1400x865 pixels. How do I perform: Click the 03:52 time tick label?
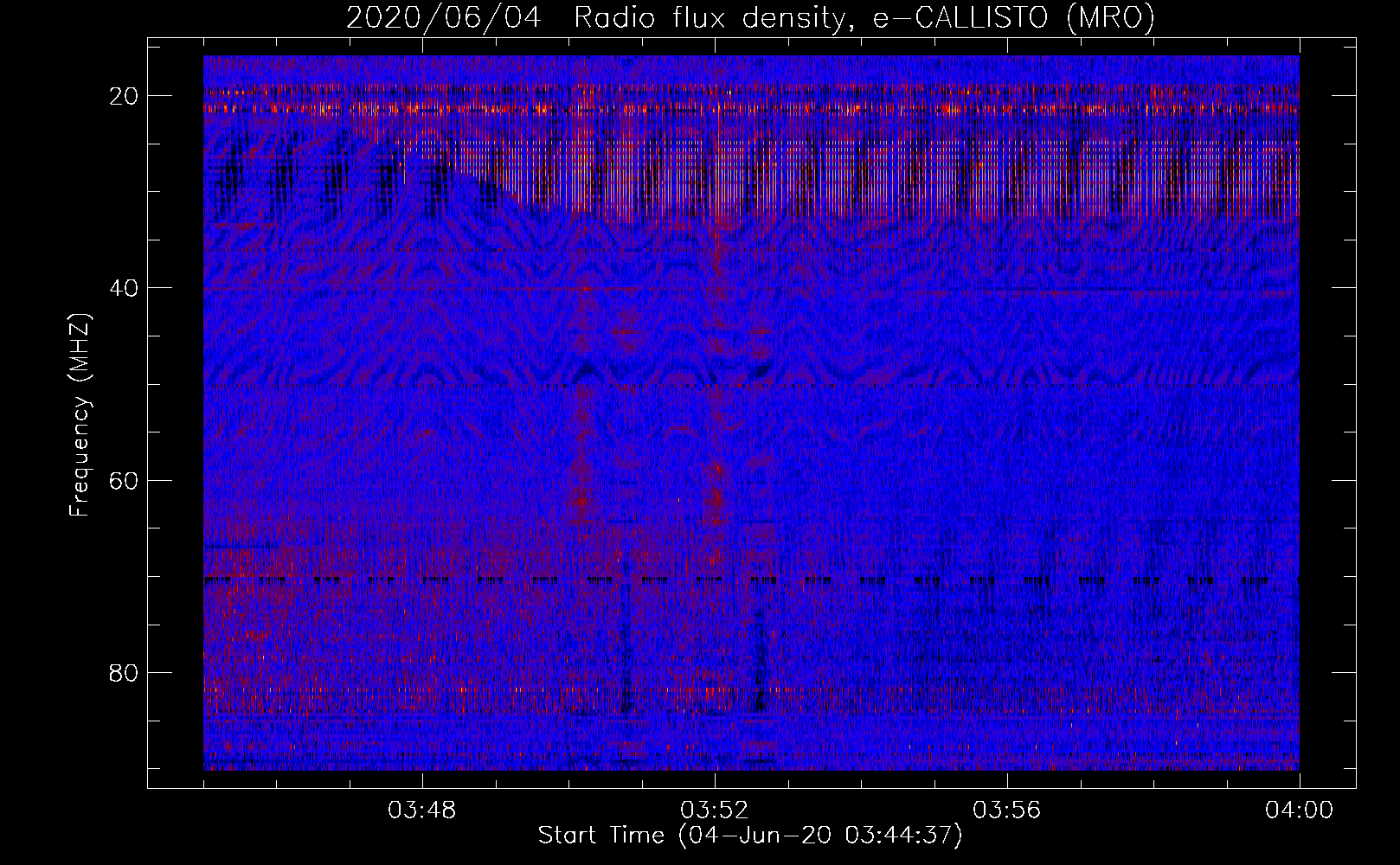point(715,811)
